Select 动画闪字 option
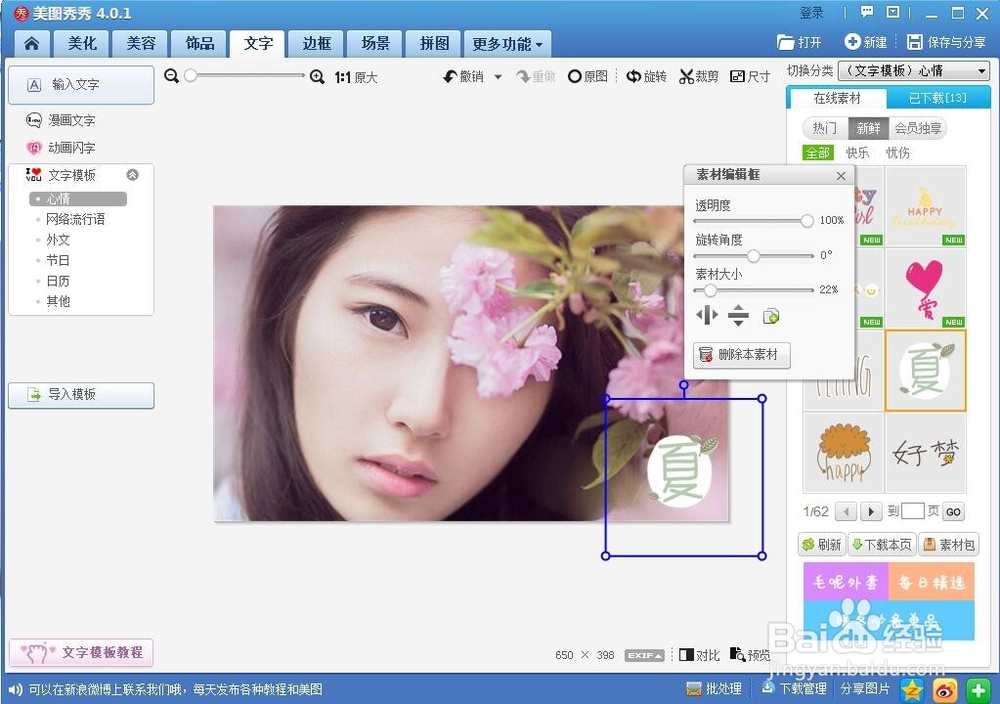 click(61, 148)
